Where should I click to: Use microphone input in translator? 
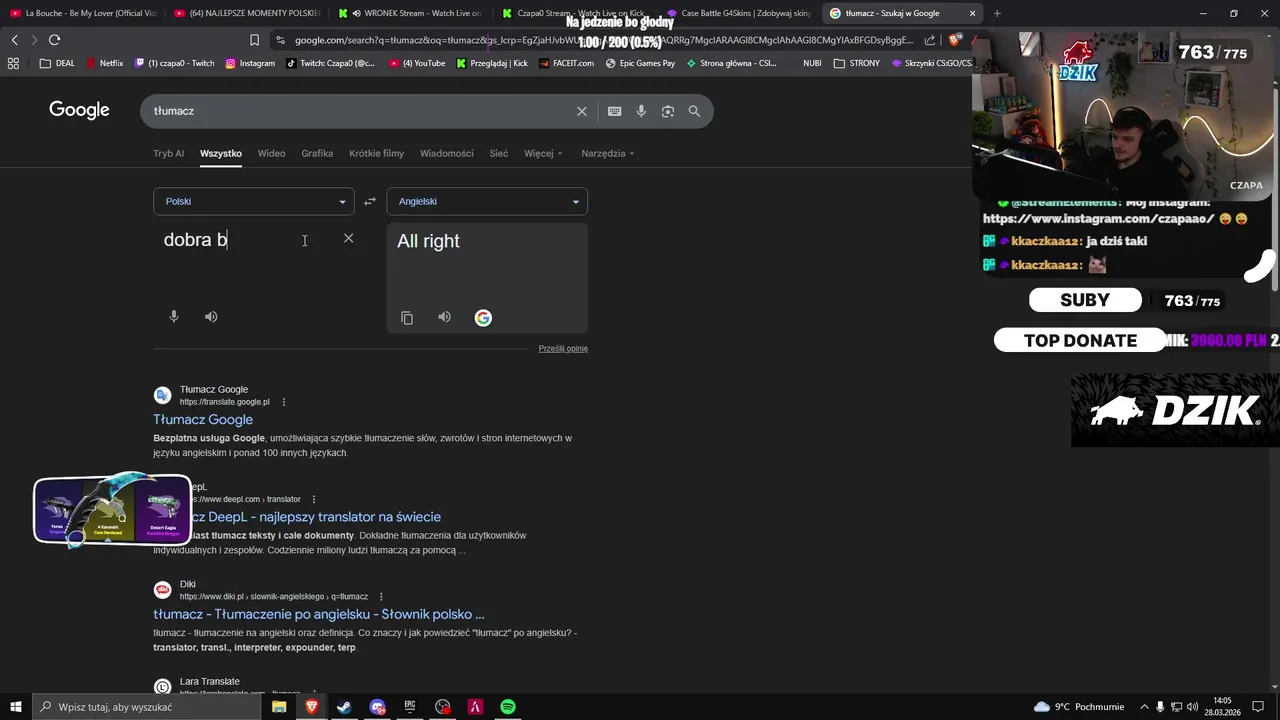click(174, 316)
